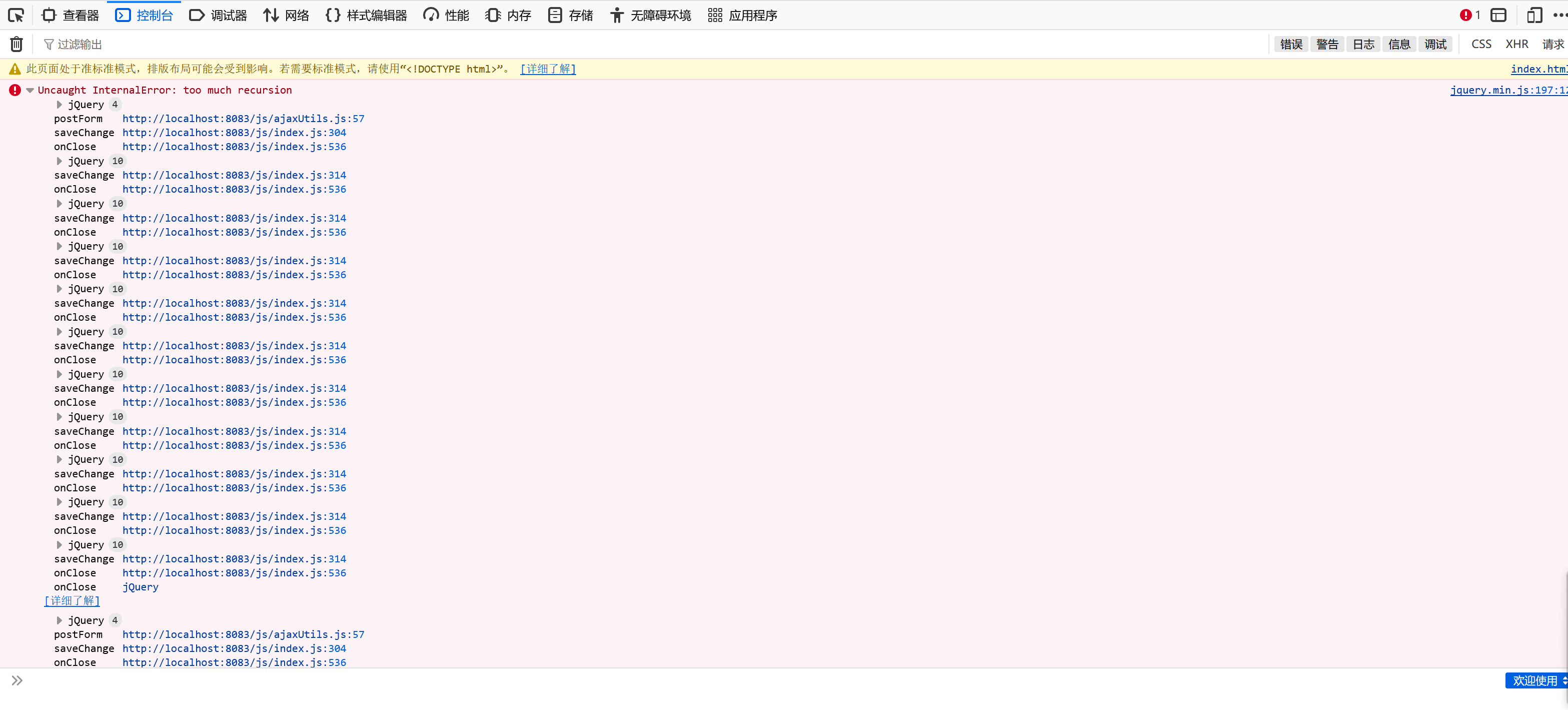Image resolution: width=1568 pixels, height=710 pixels.
Task: Switch to the Console (控制台) tab
Action: click(x=144, y=15)
